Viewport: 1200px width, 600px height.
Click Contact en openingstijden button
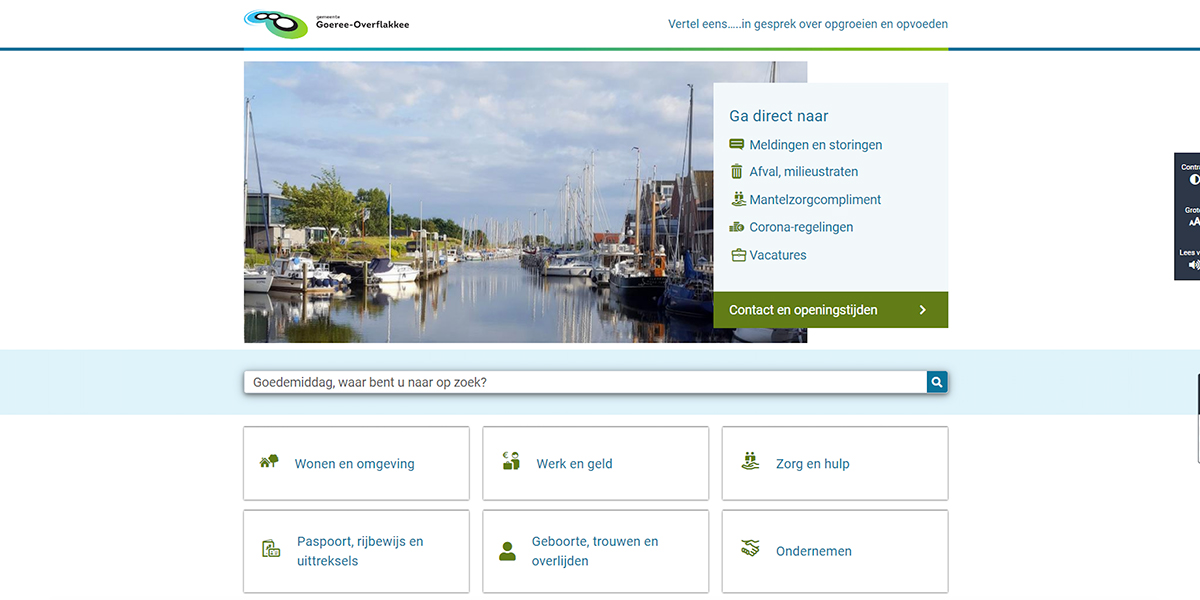[830, 310]
